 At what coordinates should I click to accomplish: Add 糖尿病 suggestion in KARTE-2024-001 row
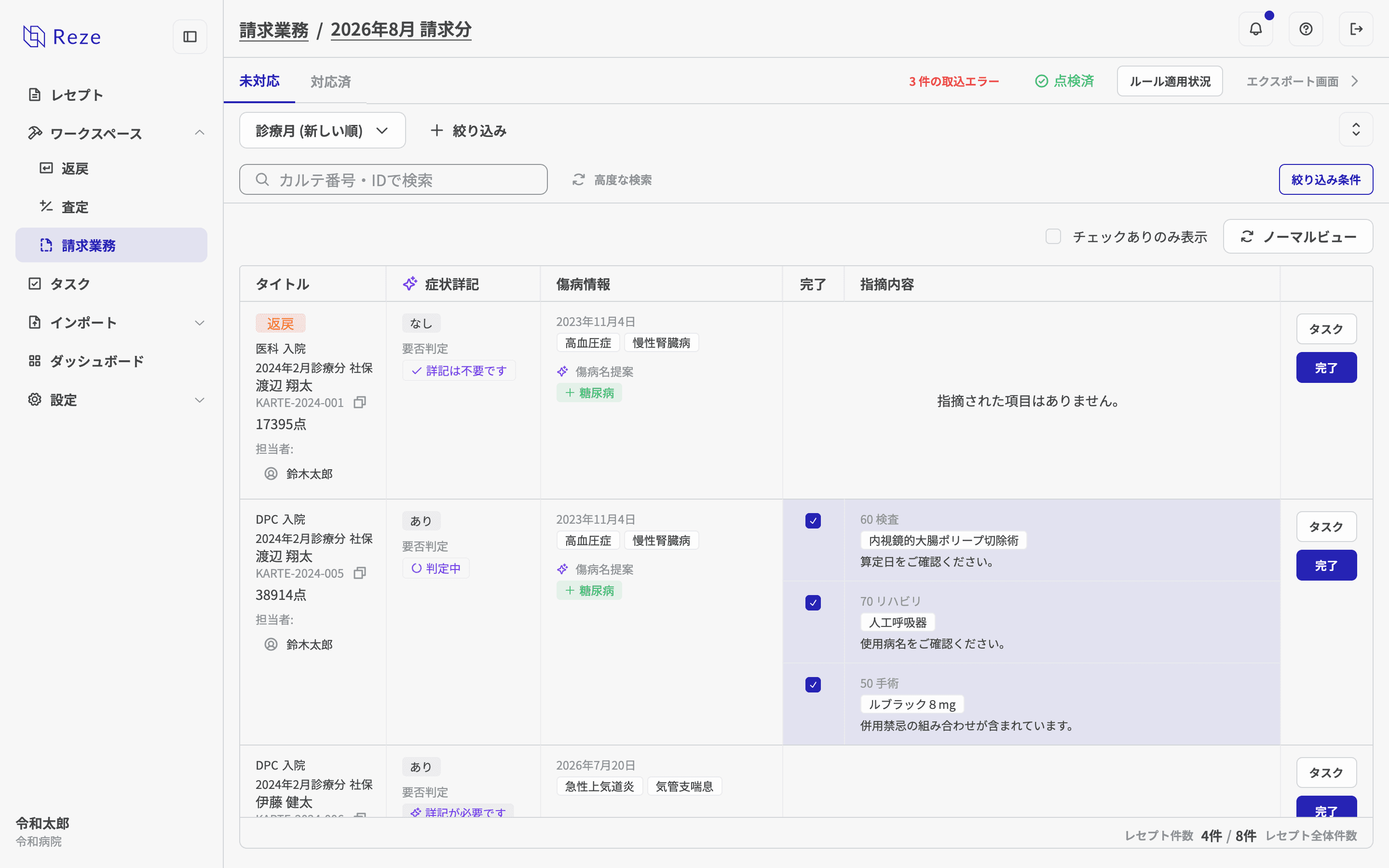coord(589,393)
